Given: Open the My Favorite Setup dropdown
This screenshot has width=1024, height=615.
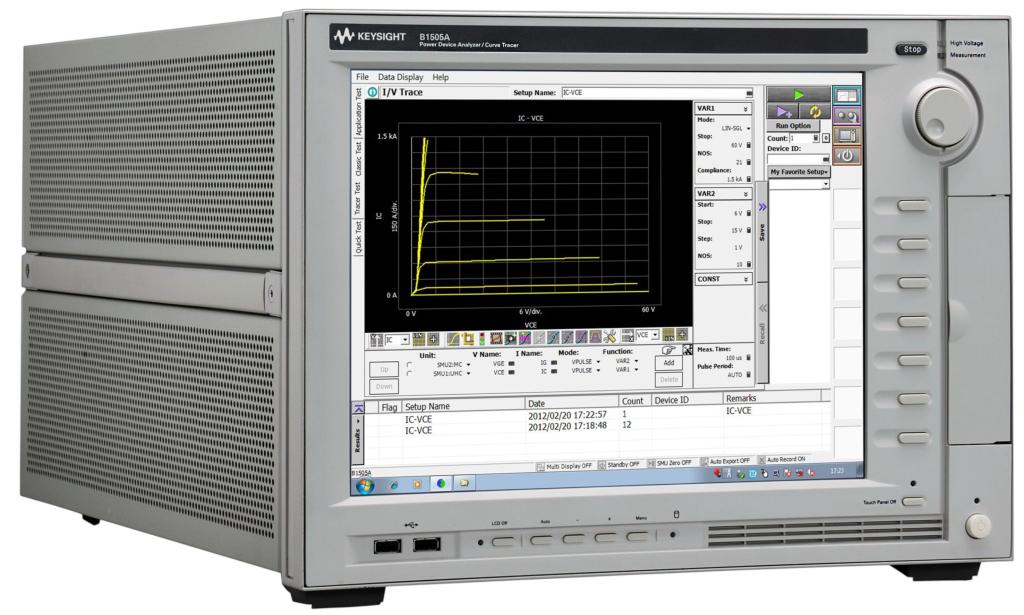Looking at the screenshot, I should pyautogui.click(x=798, y=172).
